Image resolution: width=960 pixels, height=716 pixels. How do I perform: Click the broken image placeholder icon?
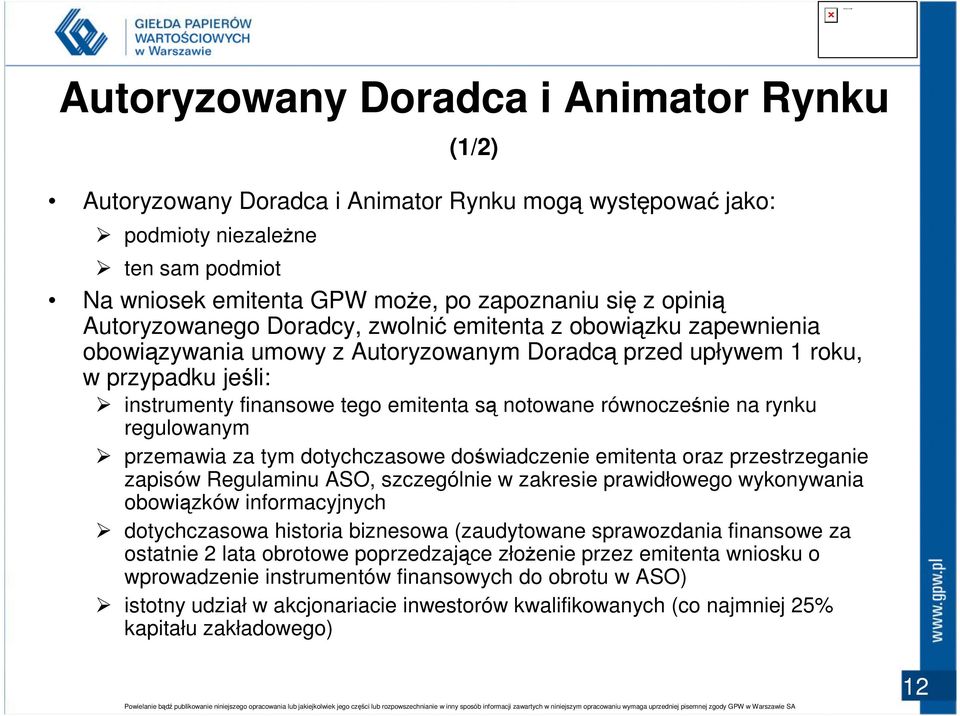coord(831,15)
